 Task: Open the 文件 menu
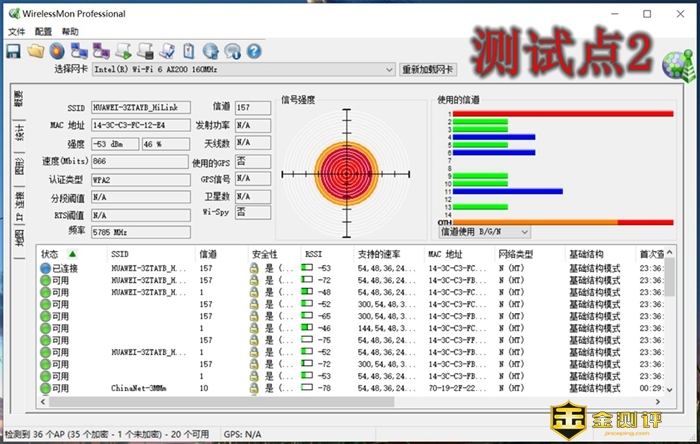pyautogui.click(x=16, y=32)
